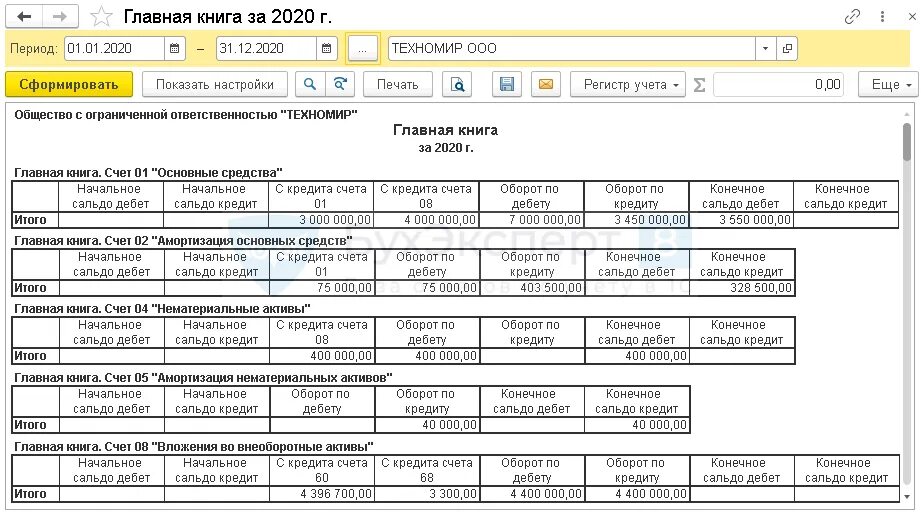
Task: Open the organization card with the open icon
Action: 787,49
